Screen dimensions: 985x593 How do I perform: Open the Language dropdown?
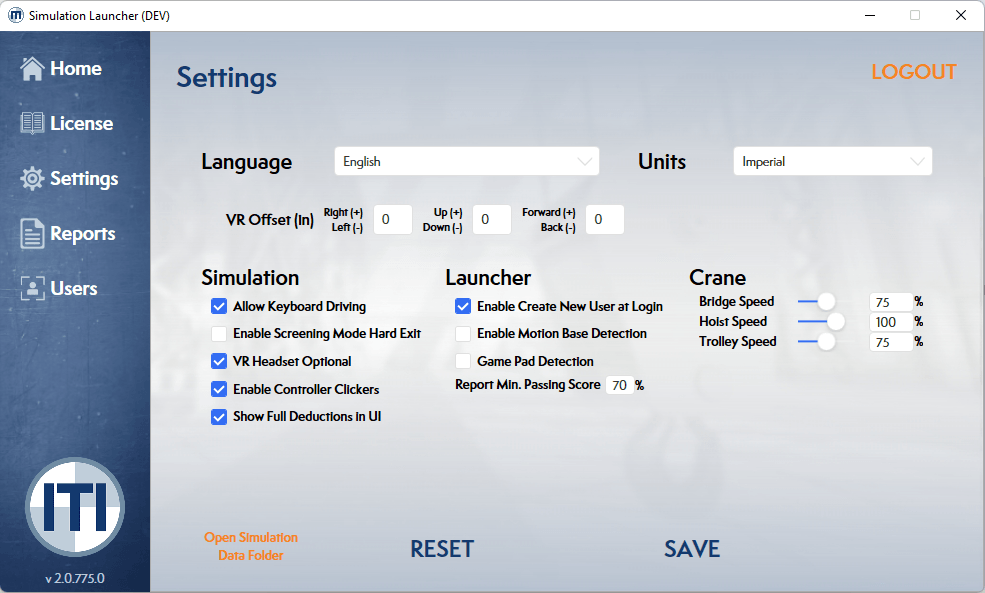tap(466, 161)
